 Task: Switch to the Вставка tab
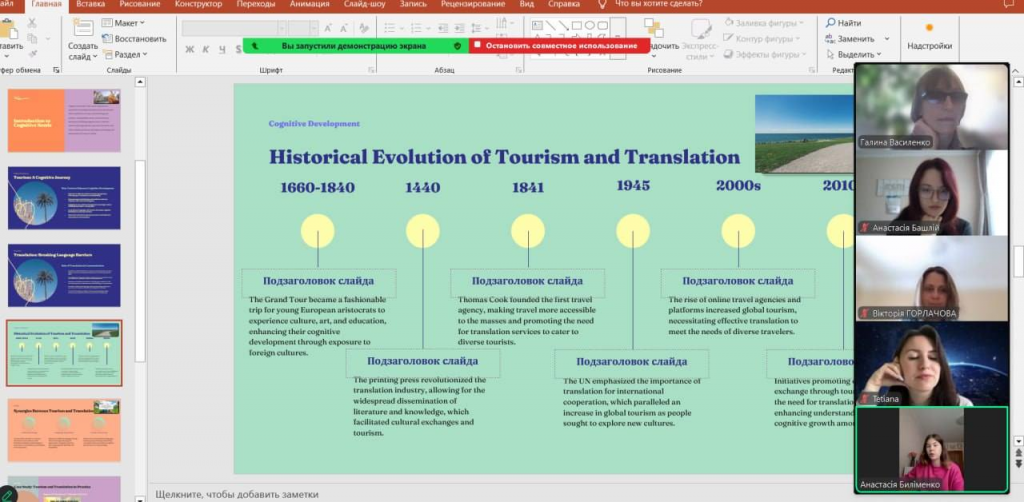tap(90, 4)
